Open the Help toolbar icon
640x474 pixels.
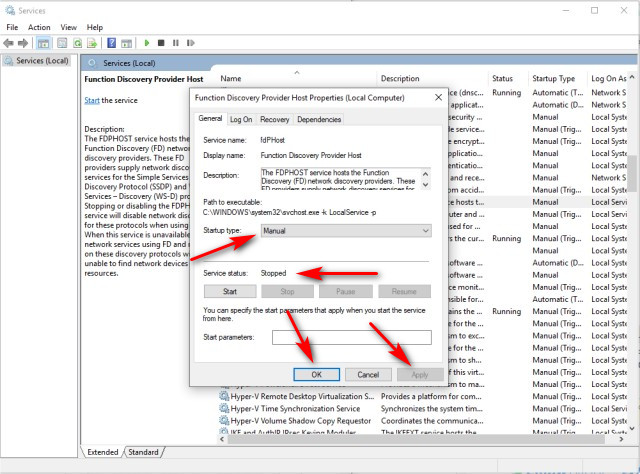click(111, 43)
